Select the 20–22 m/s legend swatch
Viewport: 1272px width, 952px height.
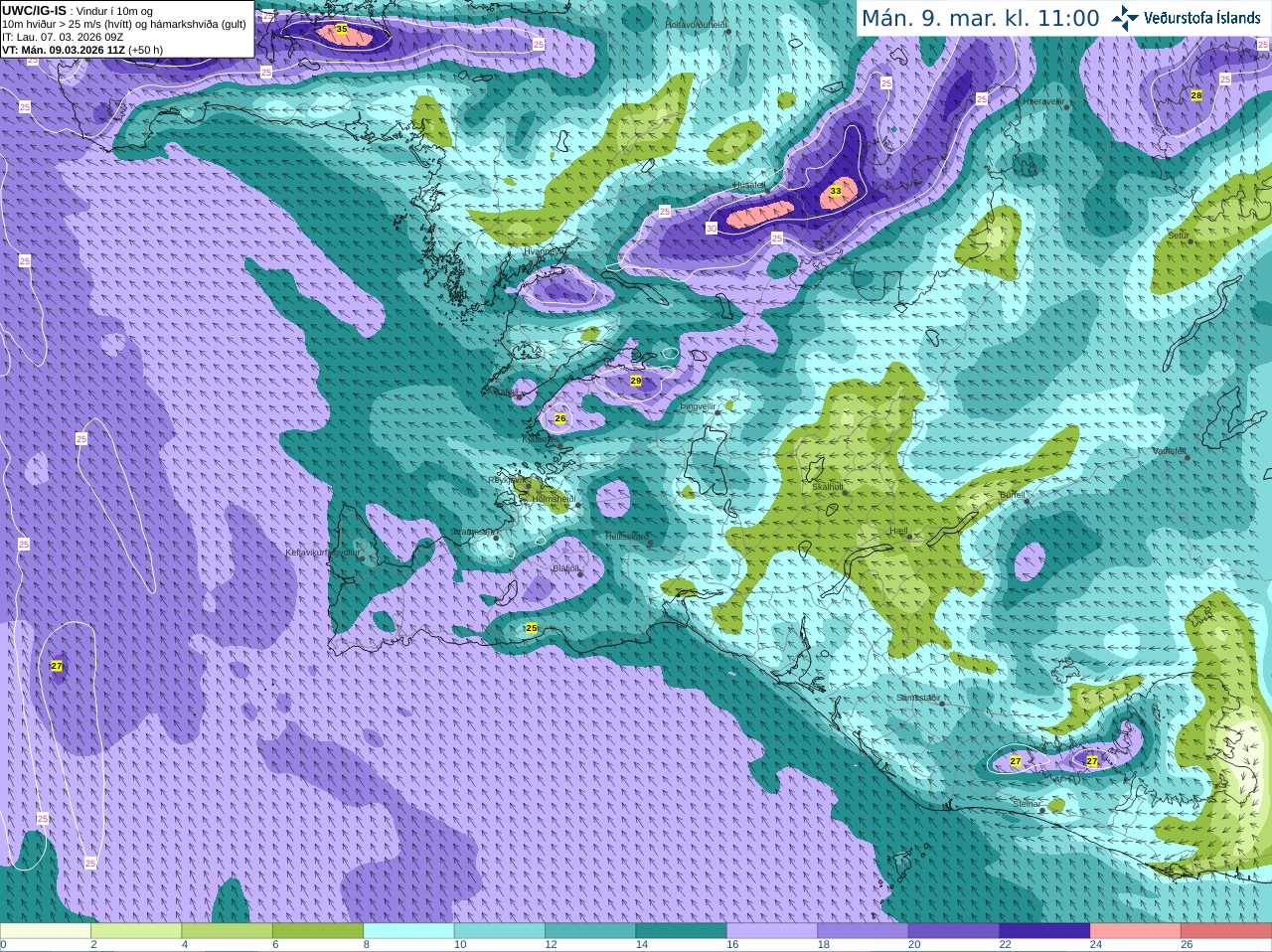[x=954, y=931]
